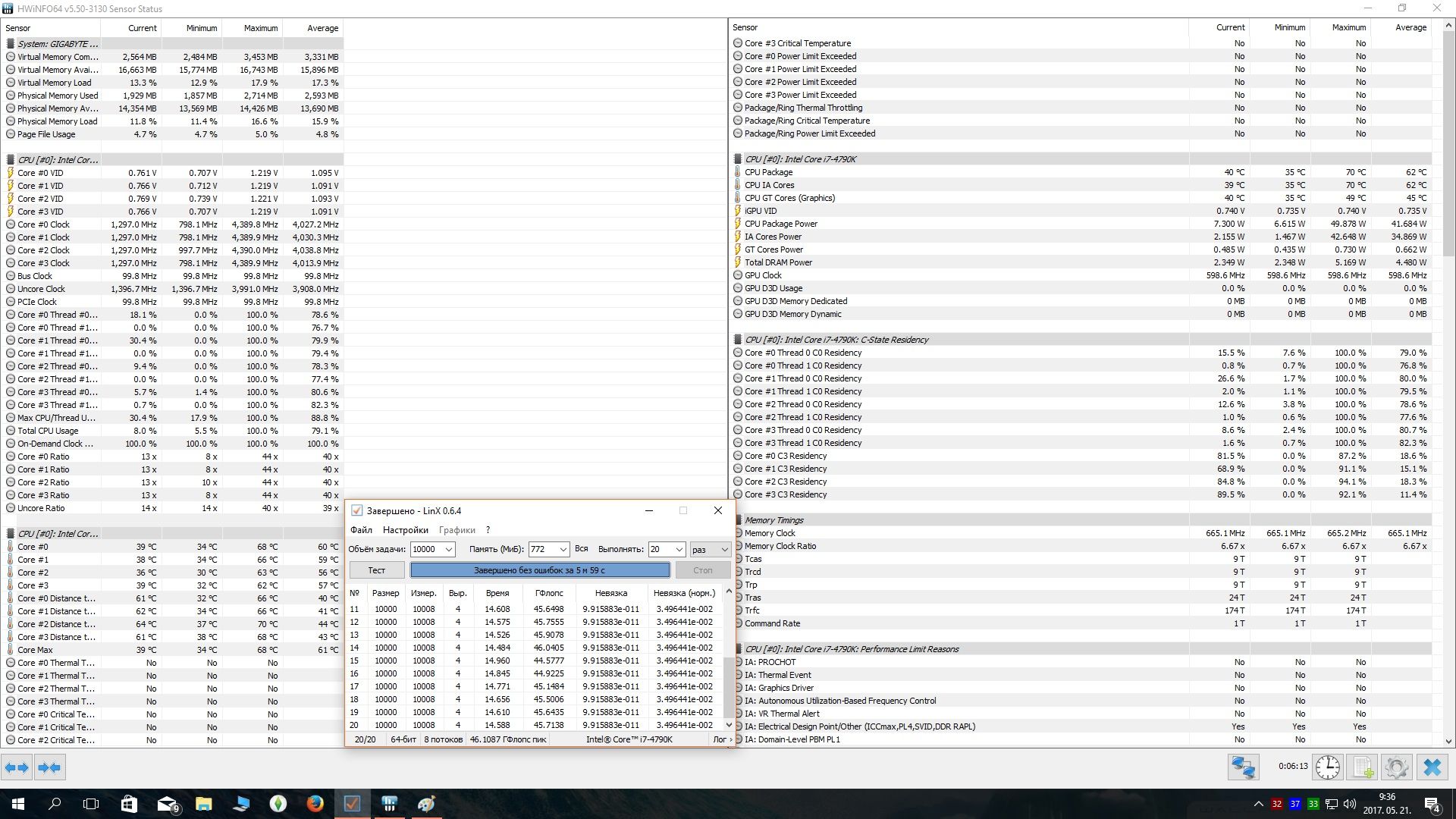This screenshot has width=1456, height=819.
Task: Open the Microsoft Store taskbar icon
Action: coord(129,804)
